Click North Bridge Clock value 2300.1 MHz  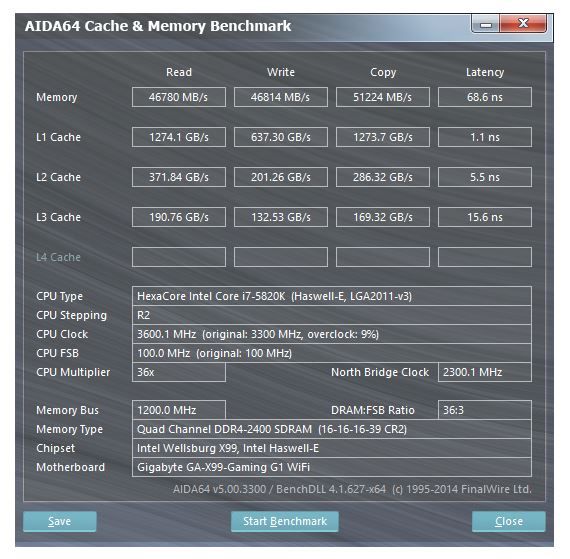click(485, 372)
